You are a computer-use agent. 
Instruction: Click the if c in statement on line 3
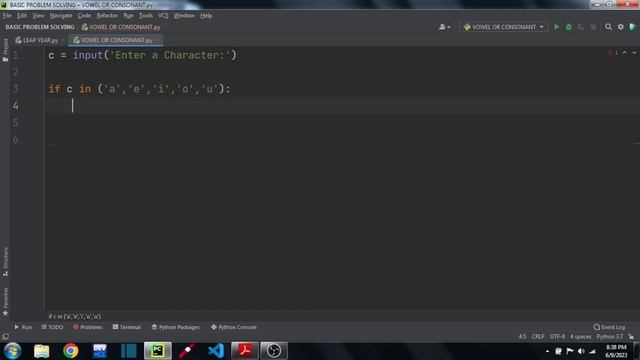coord(139,89)
